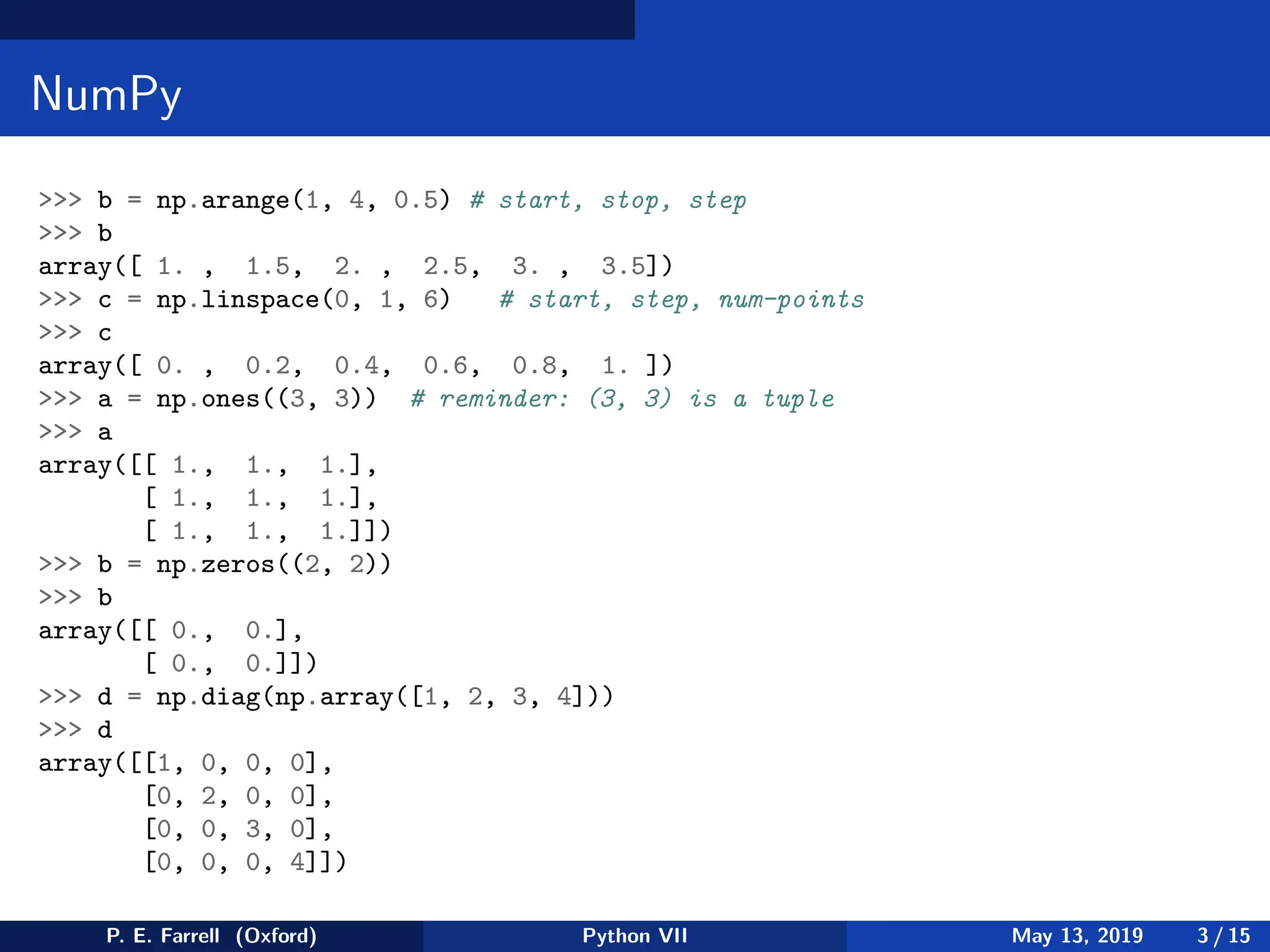
Task: Click the first row 'array([[ 1., 1., 1.],'
Action: tap(208, 465)
